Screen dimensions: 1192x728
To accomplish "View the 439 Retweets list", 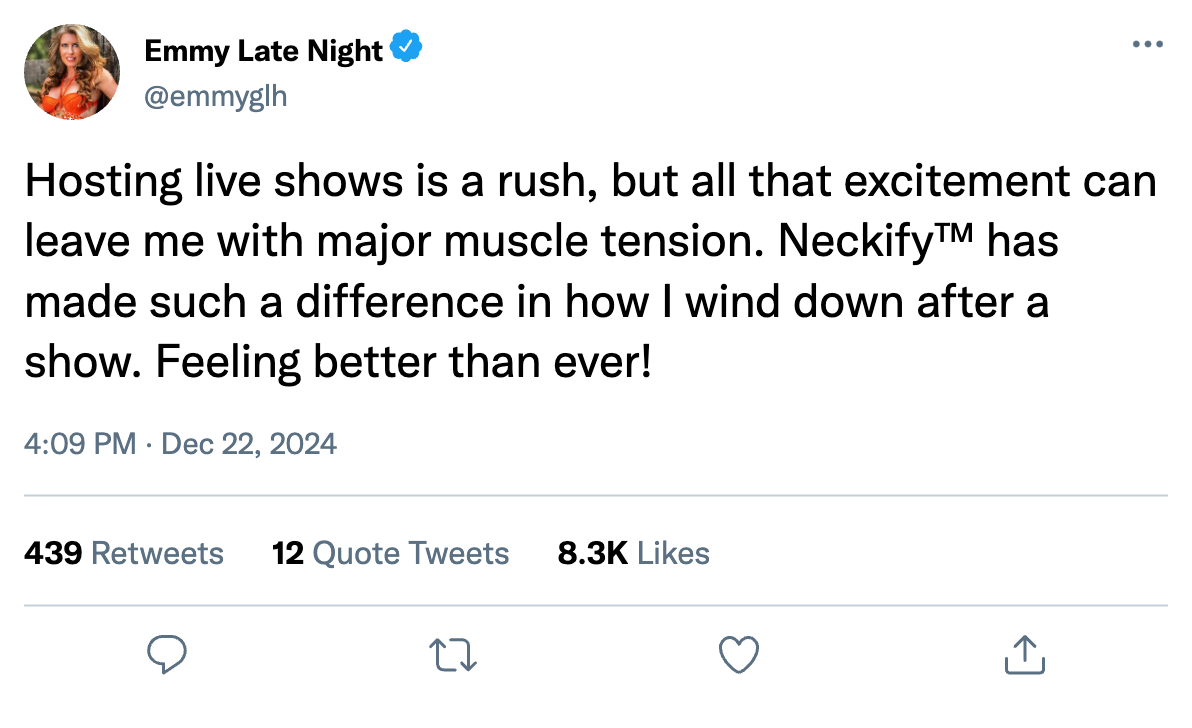I will tap(124, 553).
